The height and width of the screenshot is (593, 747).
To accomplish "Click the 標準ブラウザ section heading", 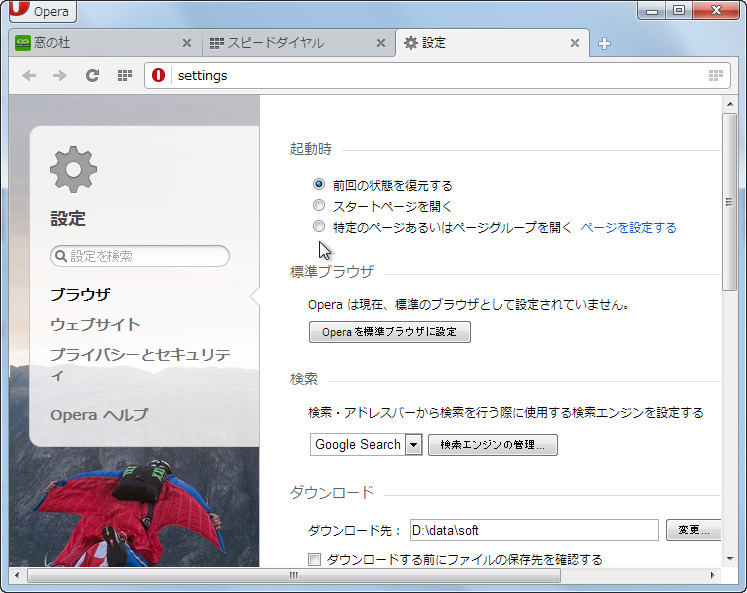I will 332,271.
